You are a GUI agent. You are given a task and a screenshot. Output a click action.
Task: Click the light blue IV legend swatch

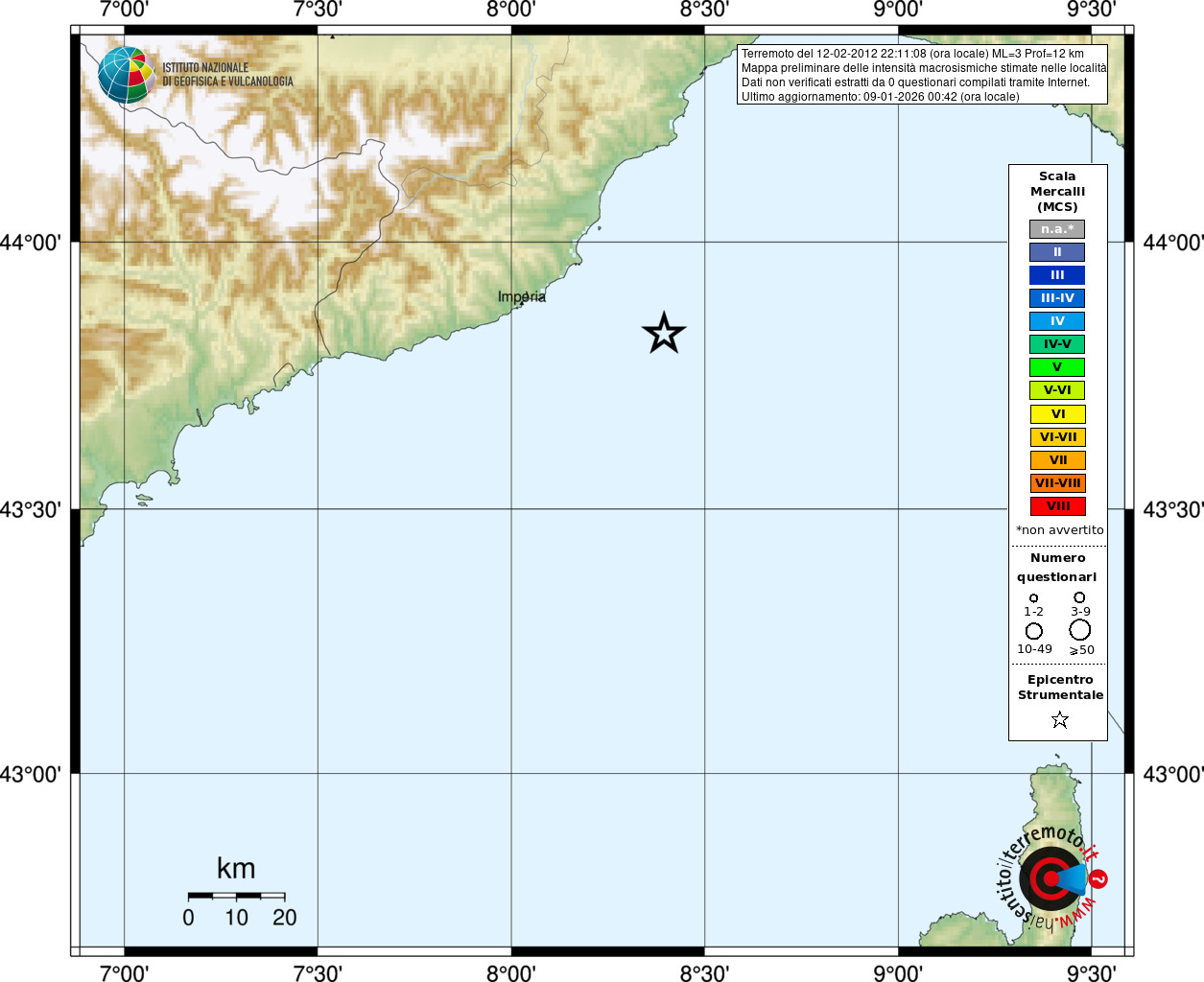click(x=1057, y=321)
